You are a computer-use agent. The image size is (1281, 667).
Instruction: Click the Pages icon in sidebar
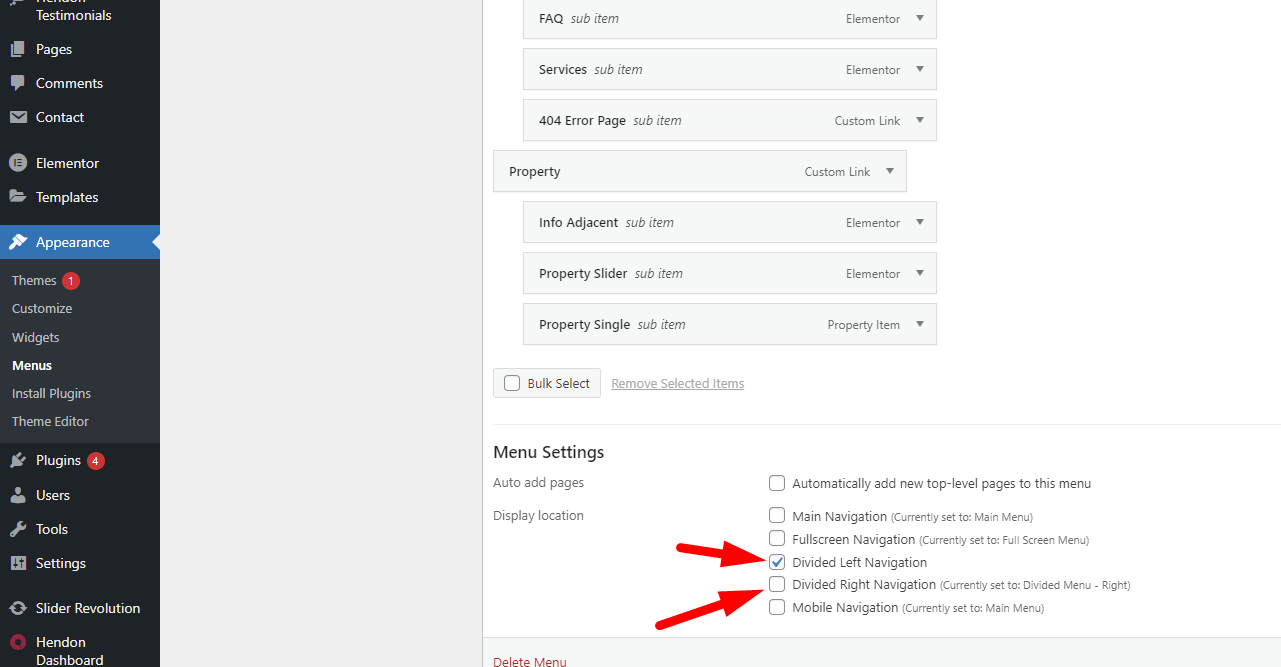click(18, 49)
